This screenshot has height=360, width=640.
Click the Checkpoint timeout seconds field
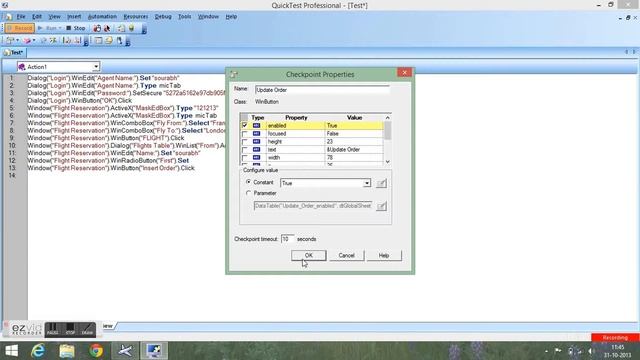click(x=287, y=239)
